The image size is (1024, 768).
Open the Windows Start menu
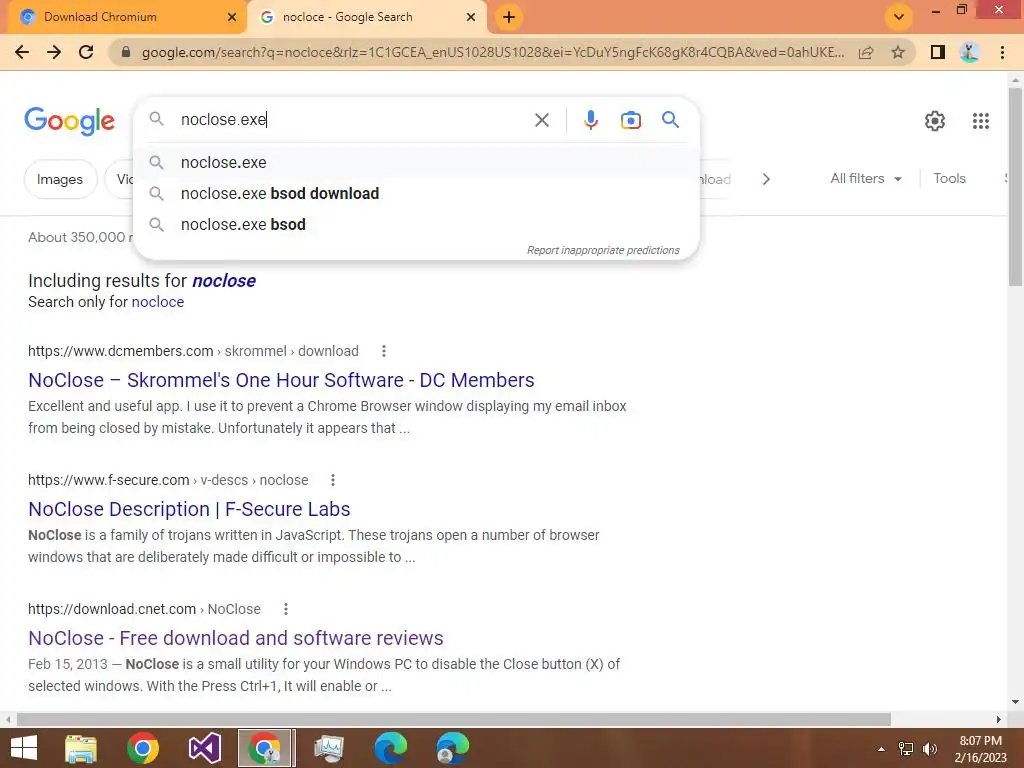tap(24, 748)
